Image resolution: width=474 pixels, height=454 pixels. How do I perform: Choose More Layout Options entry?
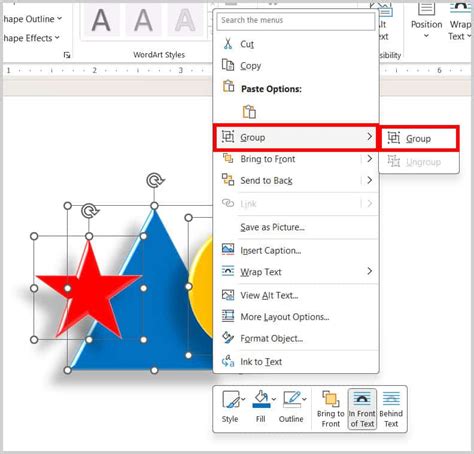(x=295, y=316)
